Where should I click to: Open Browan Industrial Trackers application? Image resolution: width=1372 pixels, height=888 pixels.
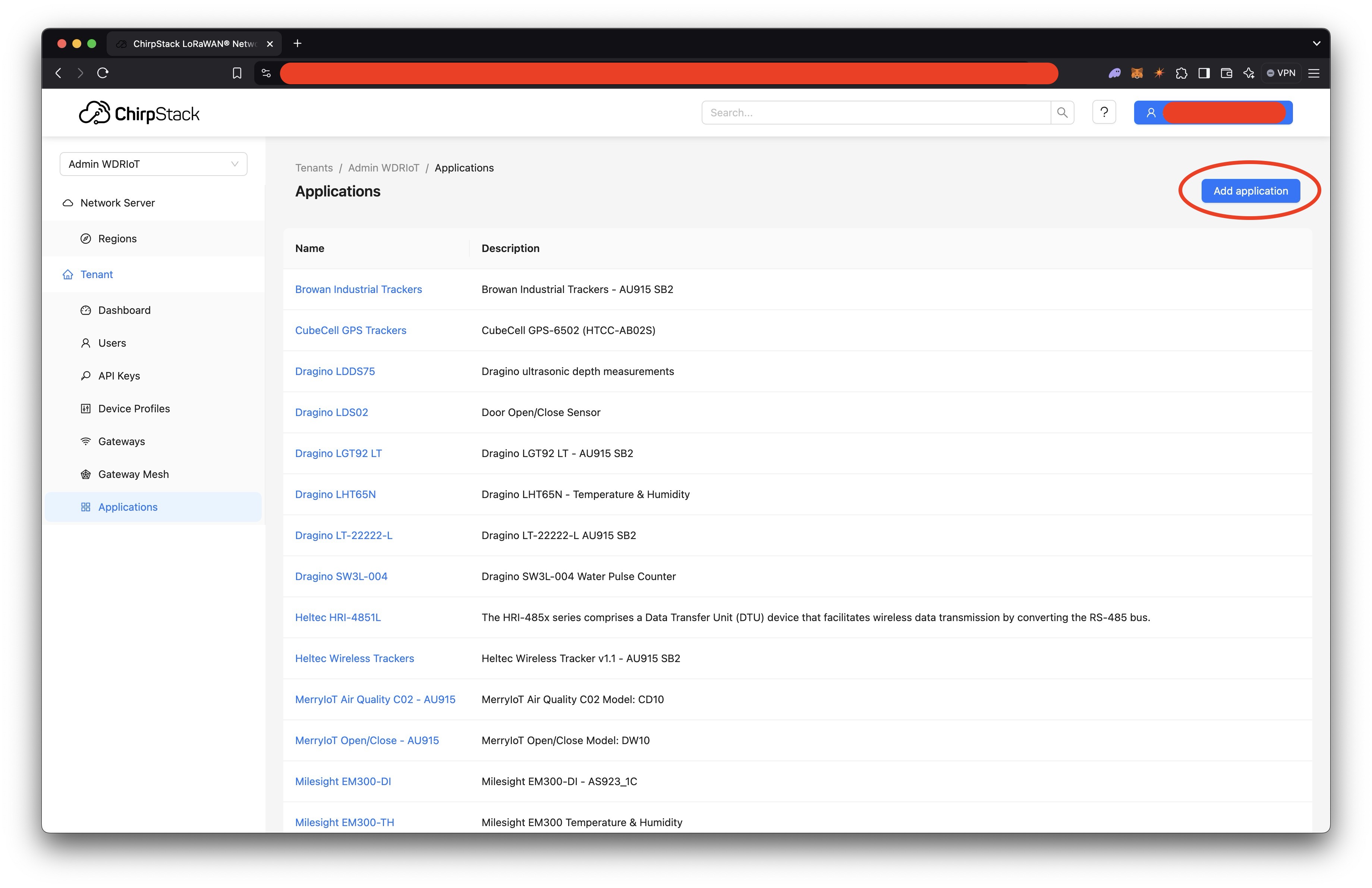coord(358,289)
